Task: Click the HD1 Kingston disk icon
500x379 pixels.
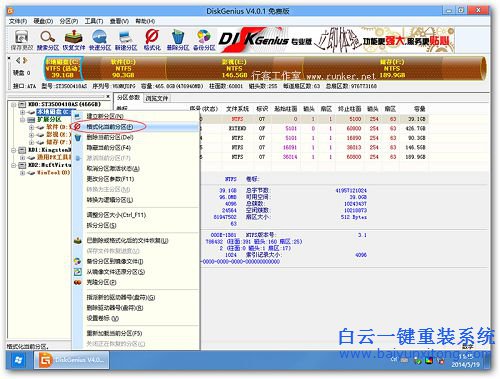Action: pos(22,150)
